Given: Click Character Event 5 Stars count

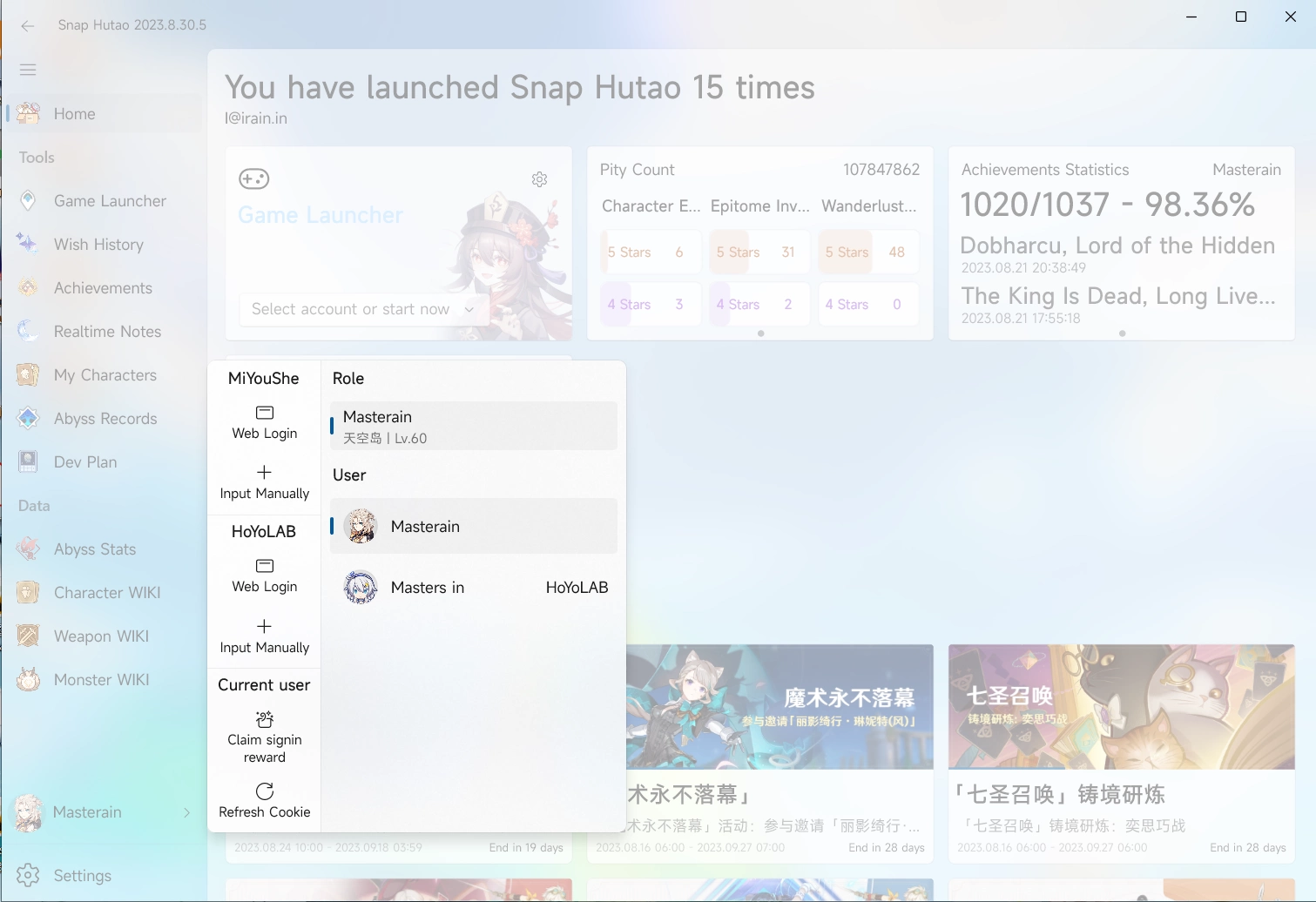Looking at the screenshot, I should tap(679, 252).
